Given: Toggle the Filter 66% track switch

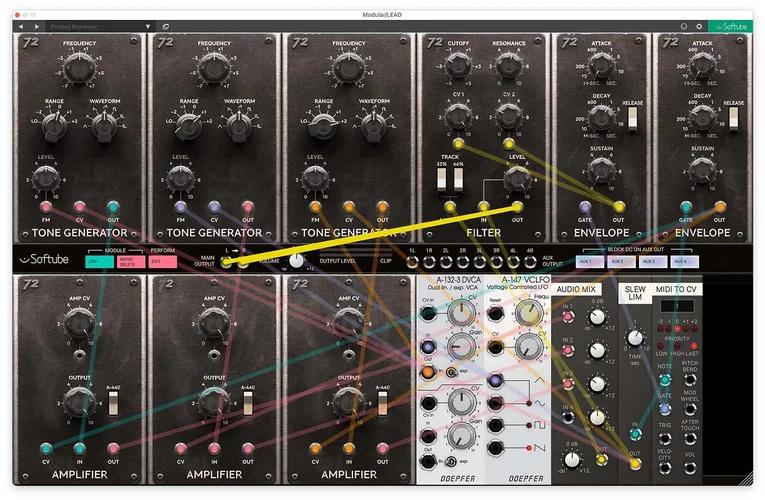Looking at the screenshot, I should tap(458, 179).
